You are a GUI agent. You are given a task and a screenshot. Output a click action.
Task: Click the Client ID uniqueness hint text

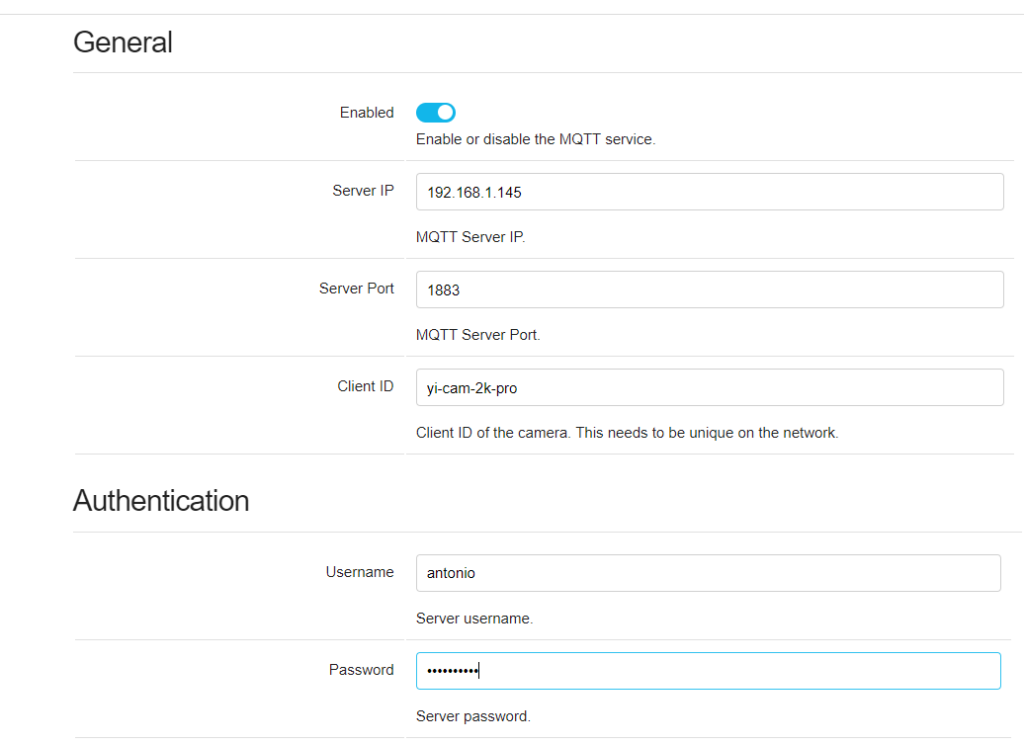626,434
